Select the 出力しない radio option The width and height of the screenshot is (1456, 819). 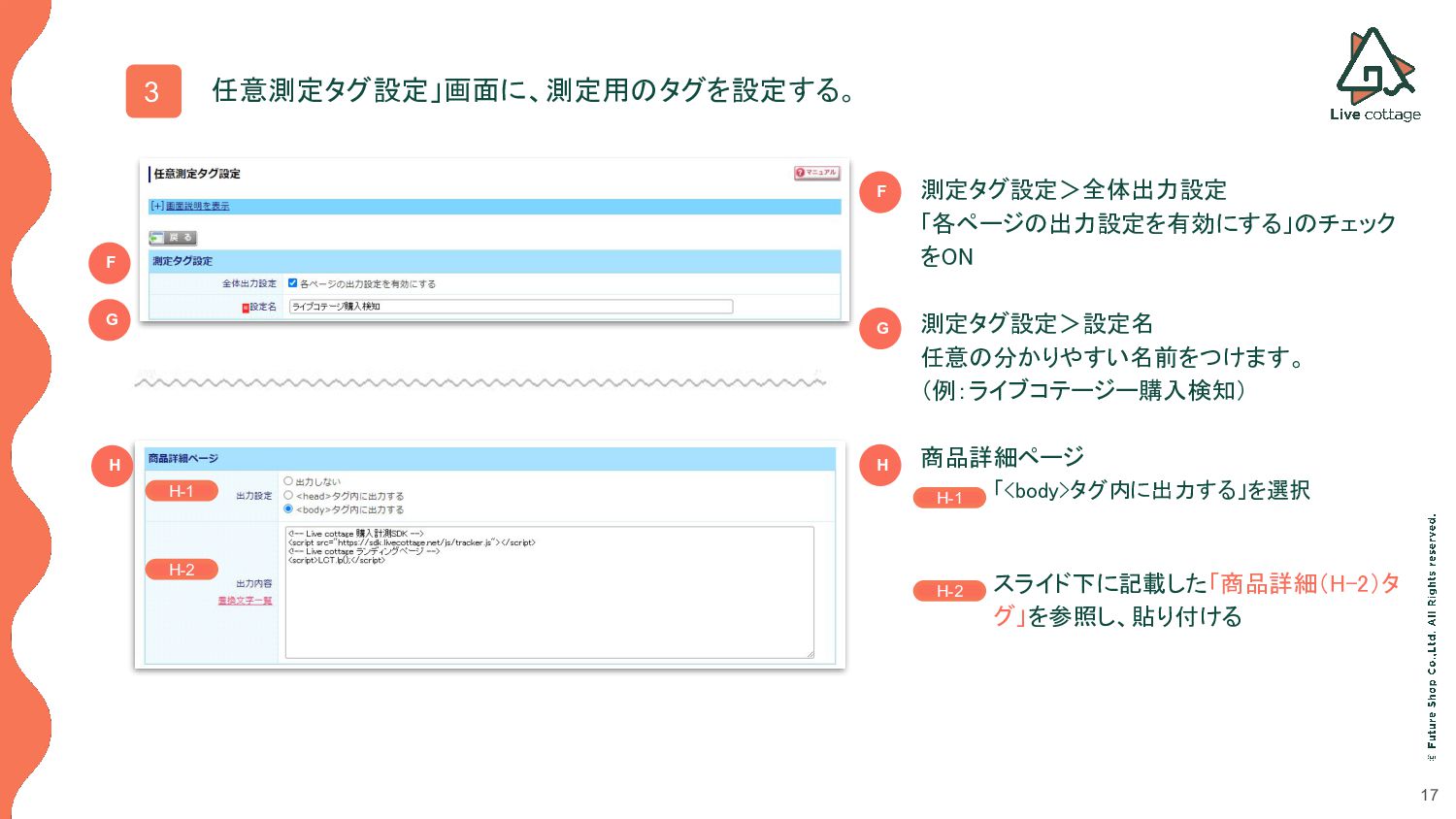point(288,481)
